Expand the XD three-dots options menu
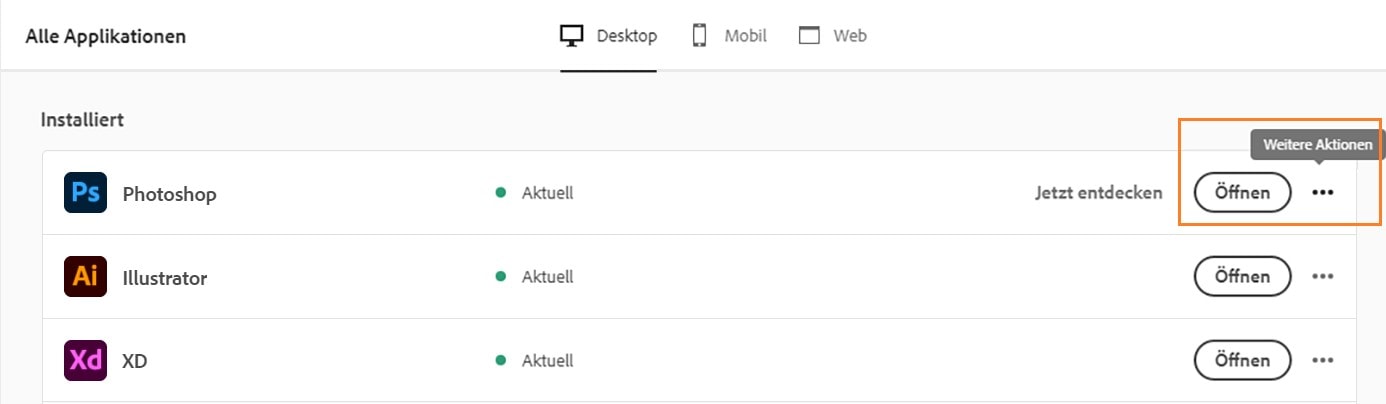The width and height of the screenshot is (1386, 404). click(1322, 361)
